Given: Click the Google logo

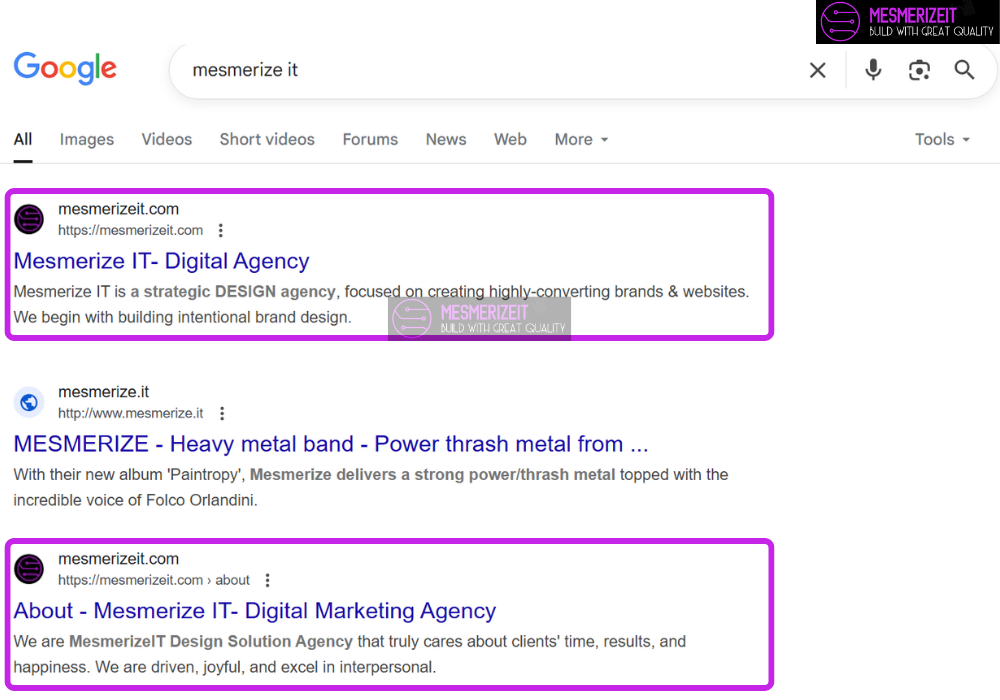Looking at the screenshot, I should (x=65, y=69).
